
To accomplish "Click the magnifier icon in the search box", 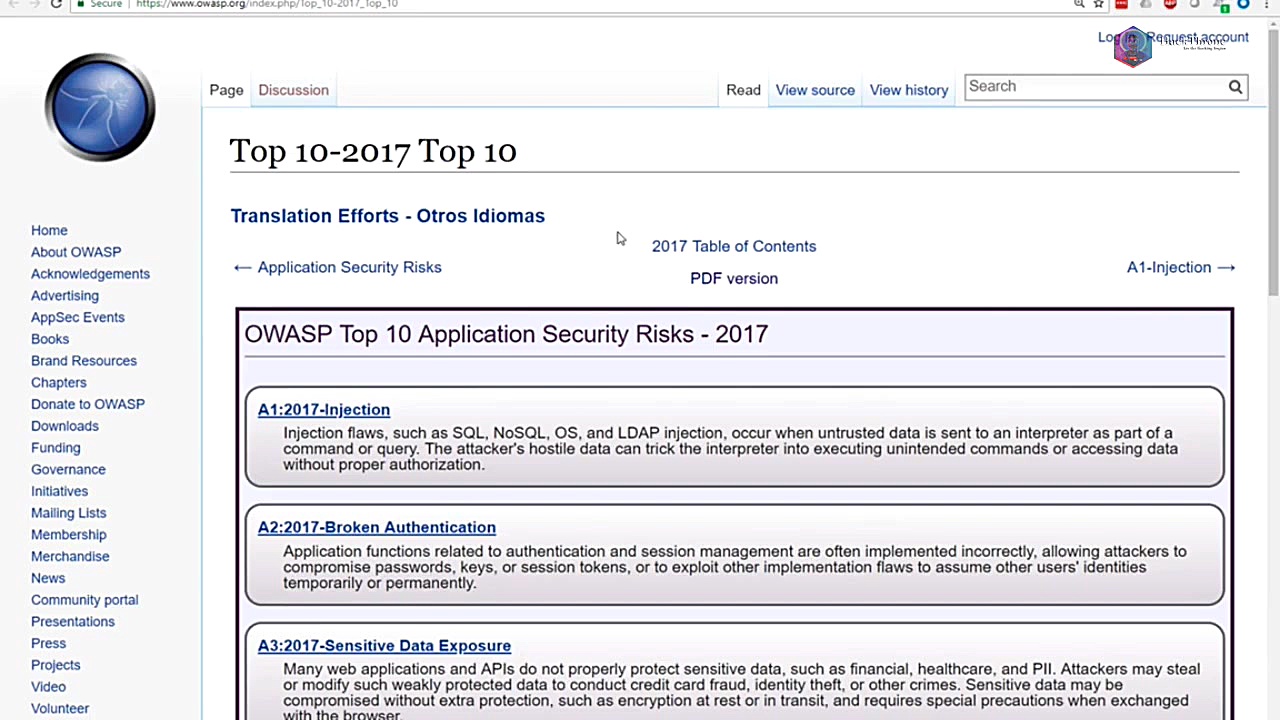I will pyautogui.click(x=1235, y=87).
